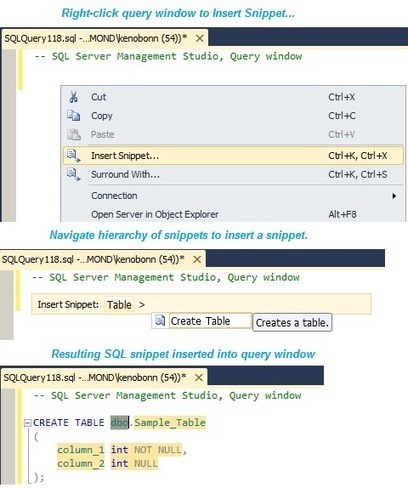Screen dimensions: 408x488
Task: Expand the Connection submenu arrow
Action: tap(394, 196)
